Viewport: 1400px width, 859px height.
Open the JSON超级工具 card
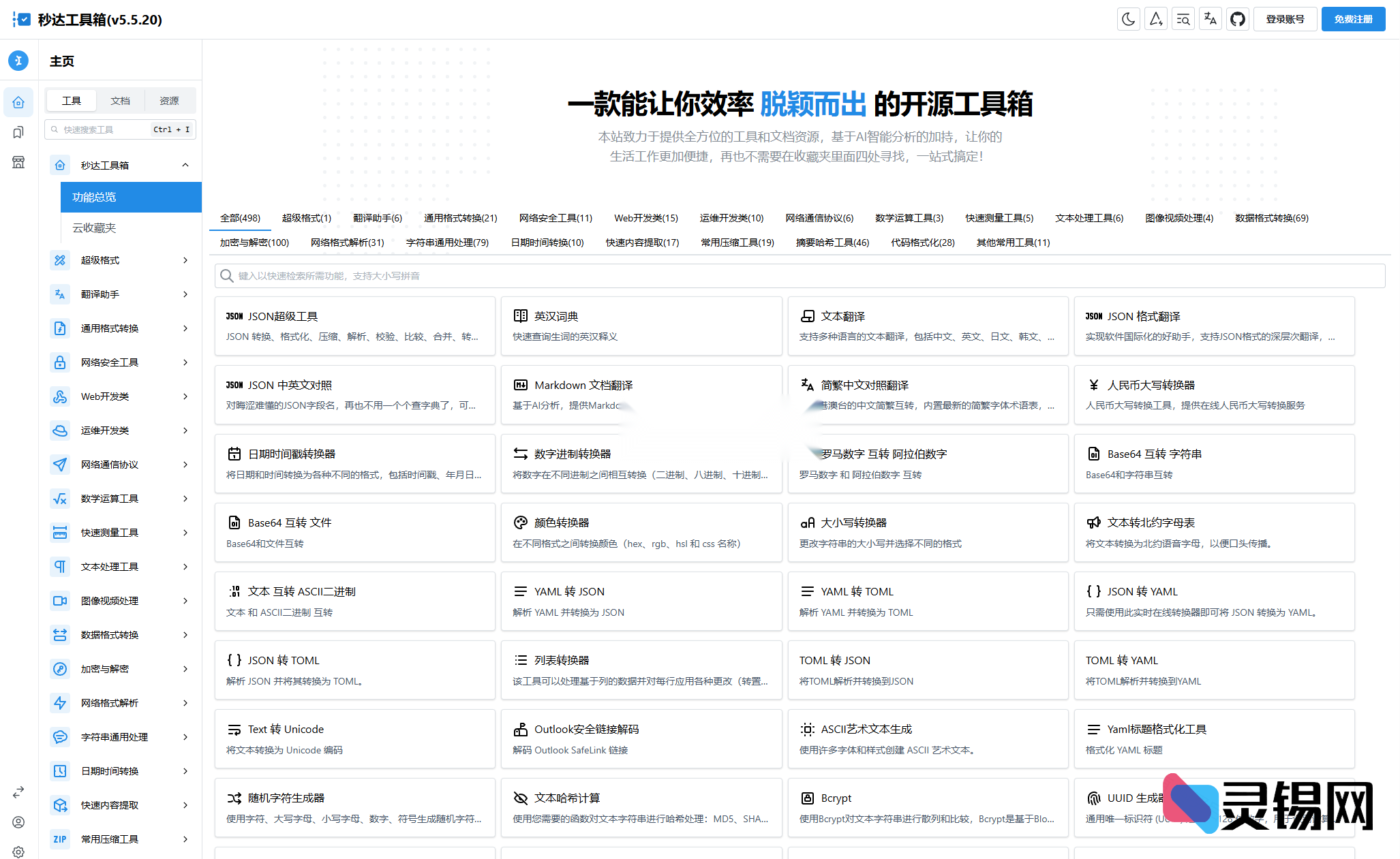[x=354, y=326]
